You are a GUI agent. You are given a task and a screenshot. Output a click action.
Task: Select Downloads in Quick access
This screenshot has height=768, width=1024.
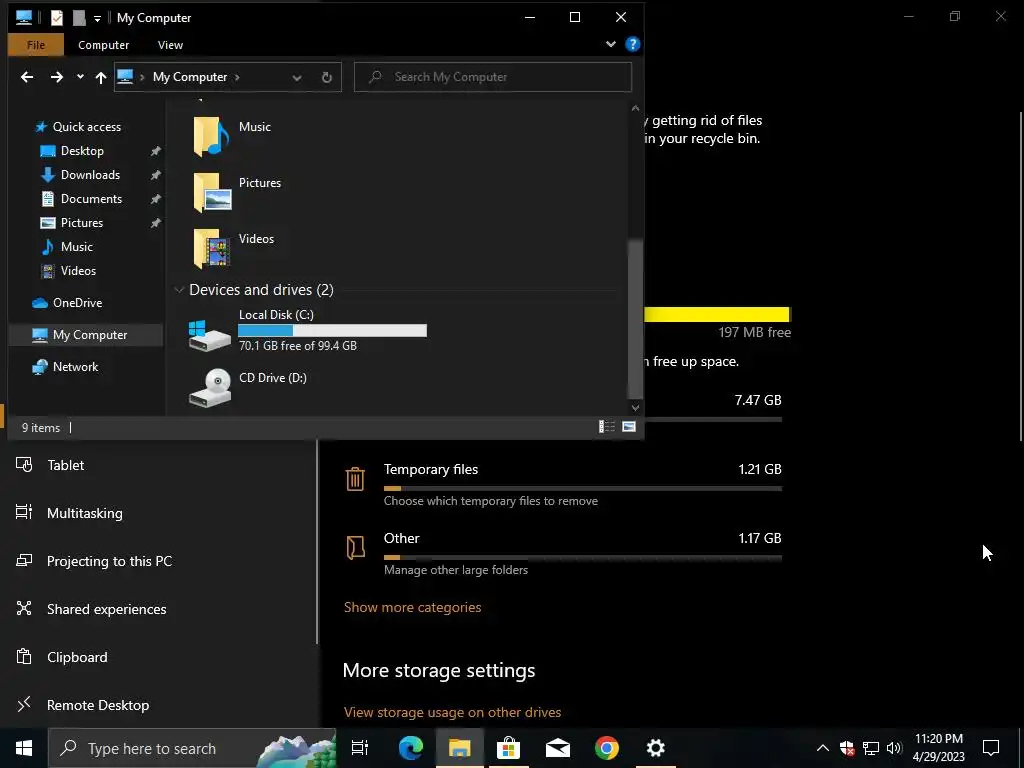pos(90,175)
